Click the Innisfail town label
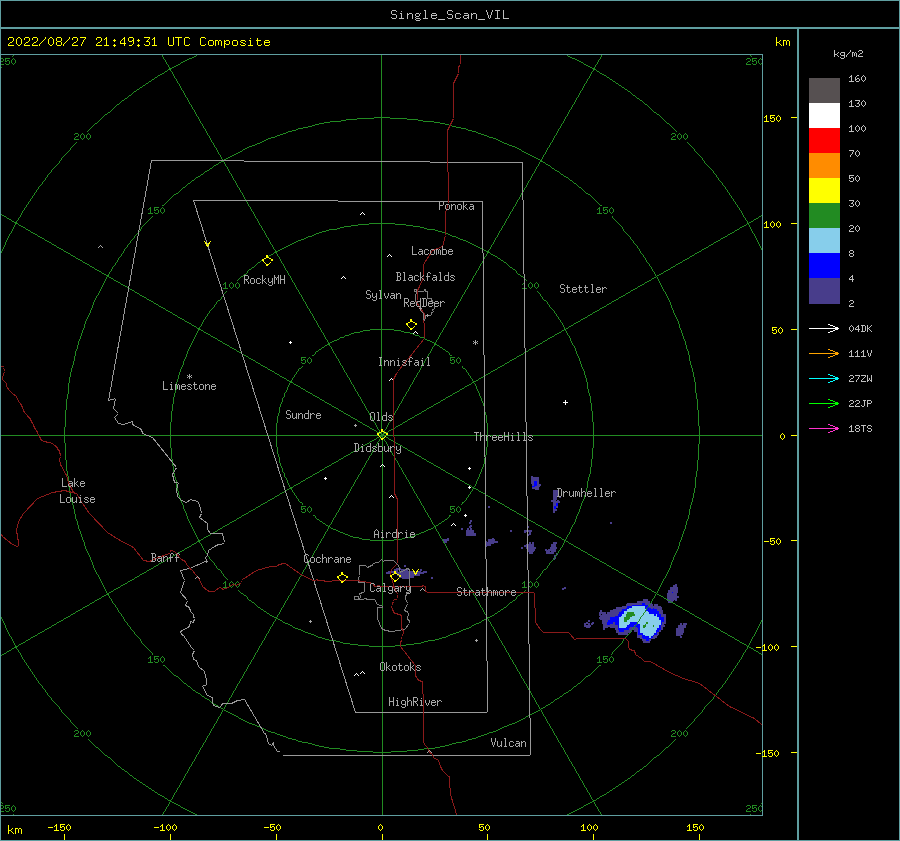Viewport: 900px width, 841px height. click(x=404, y=362)
